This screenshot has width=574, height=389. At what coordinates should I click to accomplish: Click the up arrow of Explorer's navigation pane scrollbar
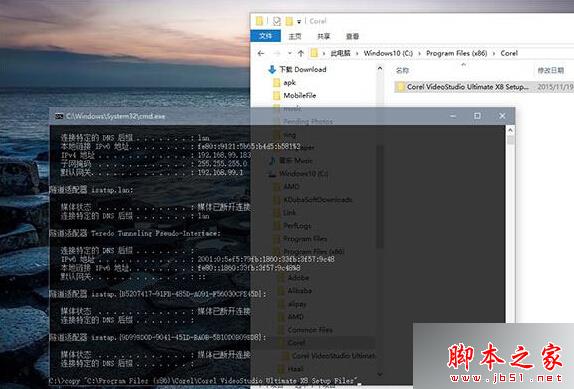coord(380,68)
